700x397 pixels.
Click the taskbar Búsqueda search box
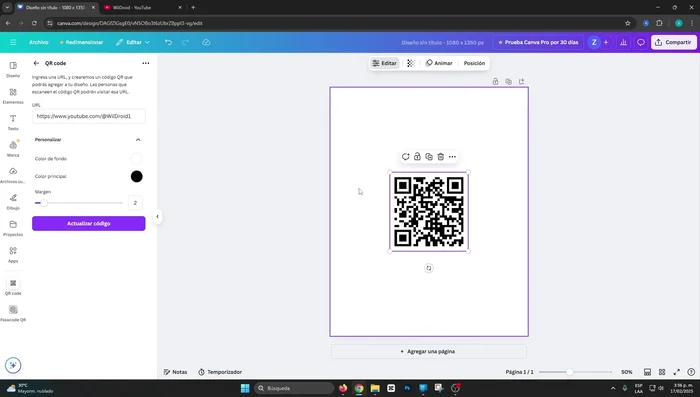tap(294, 388)
